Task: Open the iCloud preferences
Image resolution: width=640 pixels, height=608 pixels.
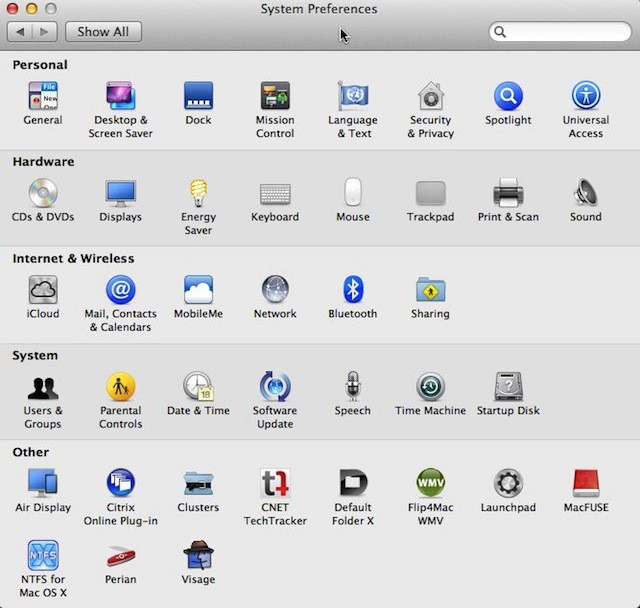Action: tap(43, 290)
